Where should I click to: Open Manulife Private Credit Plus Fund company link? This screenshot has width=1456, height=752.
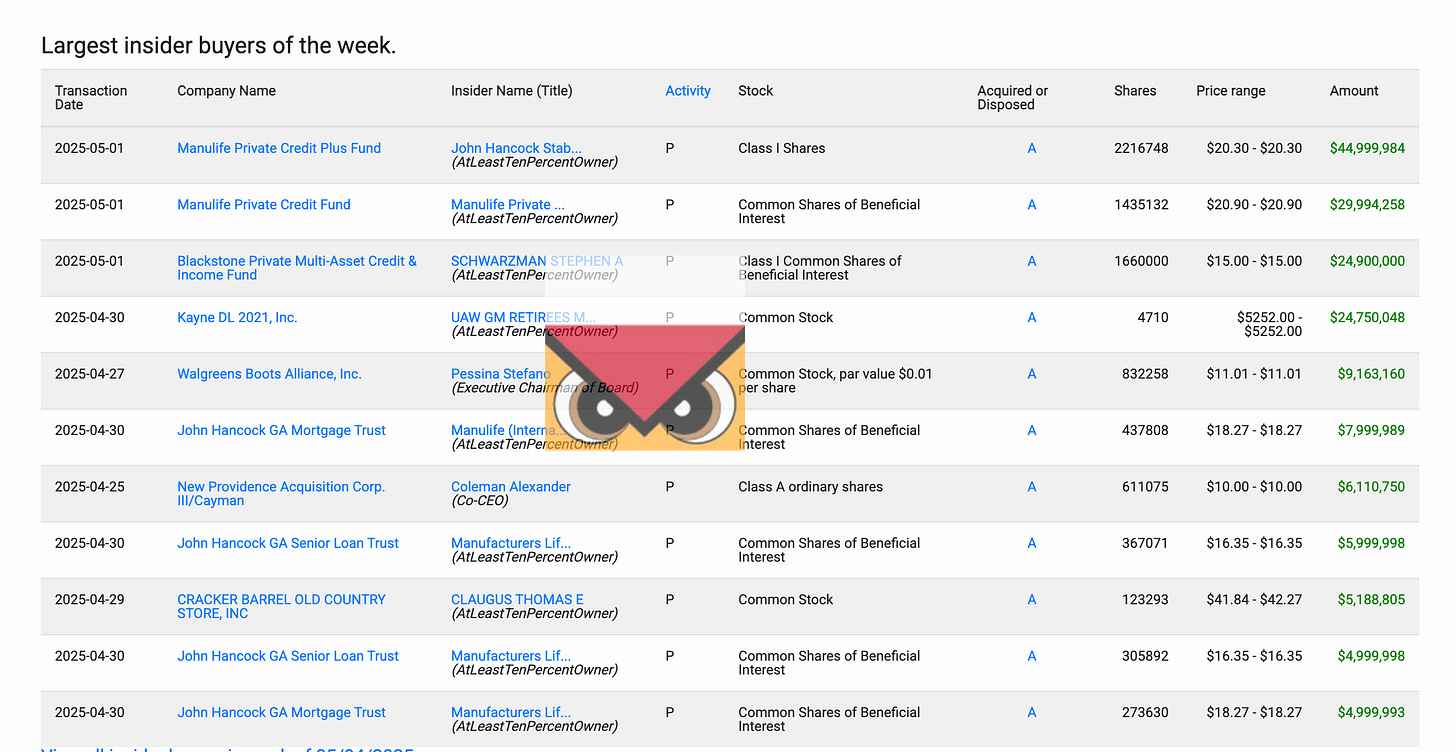point(279,148)
